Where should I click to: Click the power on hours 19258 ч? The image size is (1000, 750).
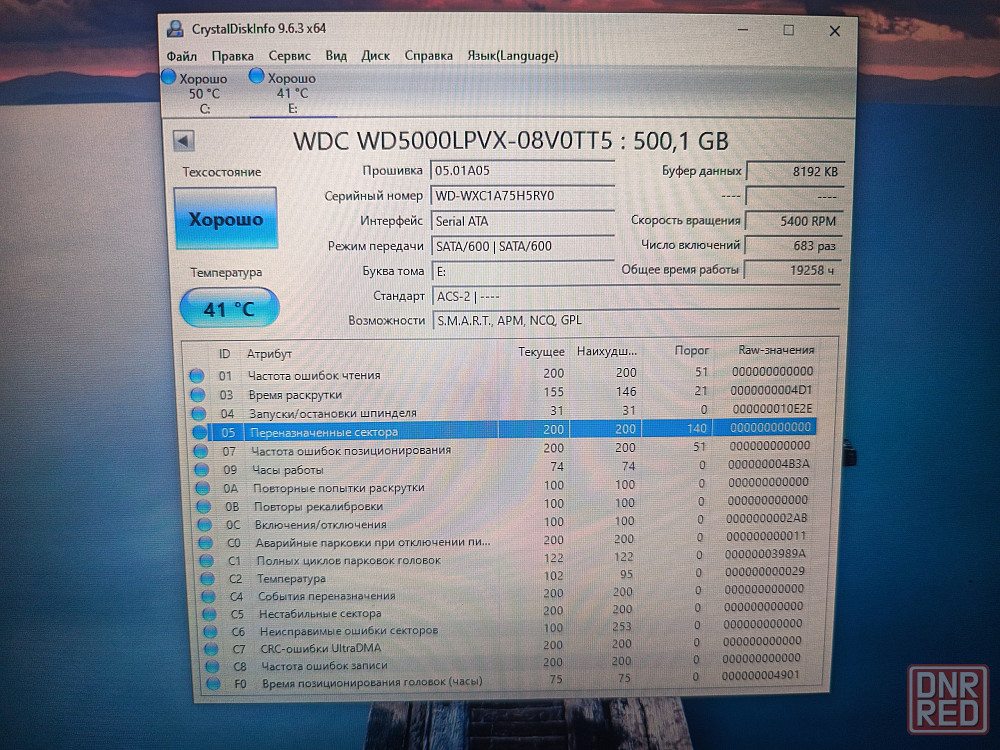pyautogui.click(x=792, y=270)
